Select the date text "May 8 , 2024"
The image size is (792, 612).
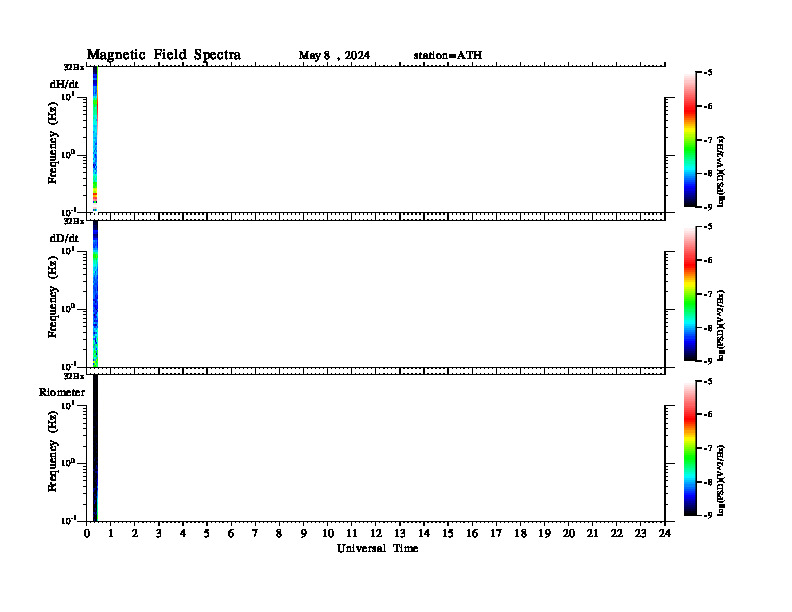(x=334, y=55)
